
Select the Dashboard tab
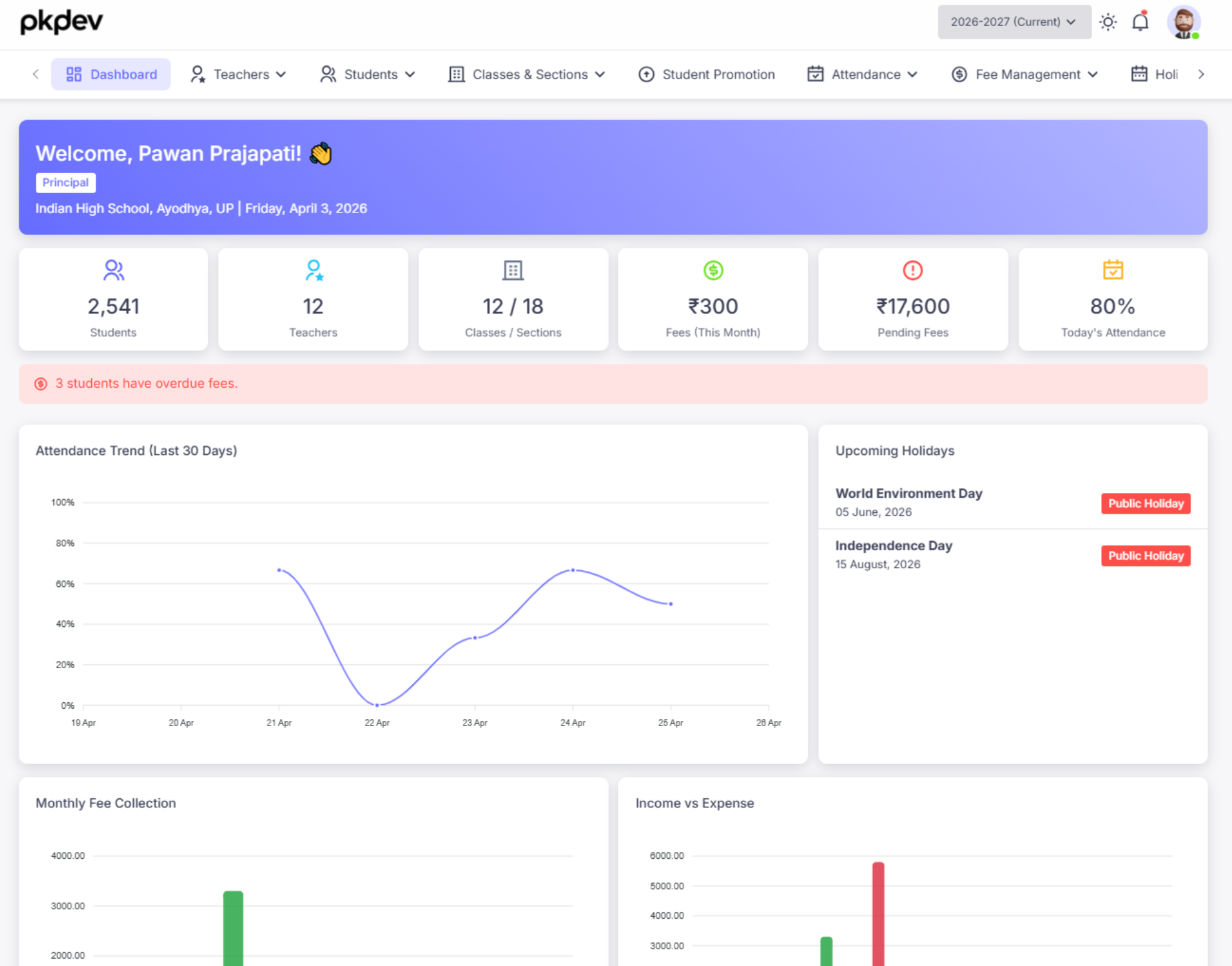[x=111, y=74]
